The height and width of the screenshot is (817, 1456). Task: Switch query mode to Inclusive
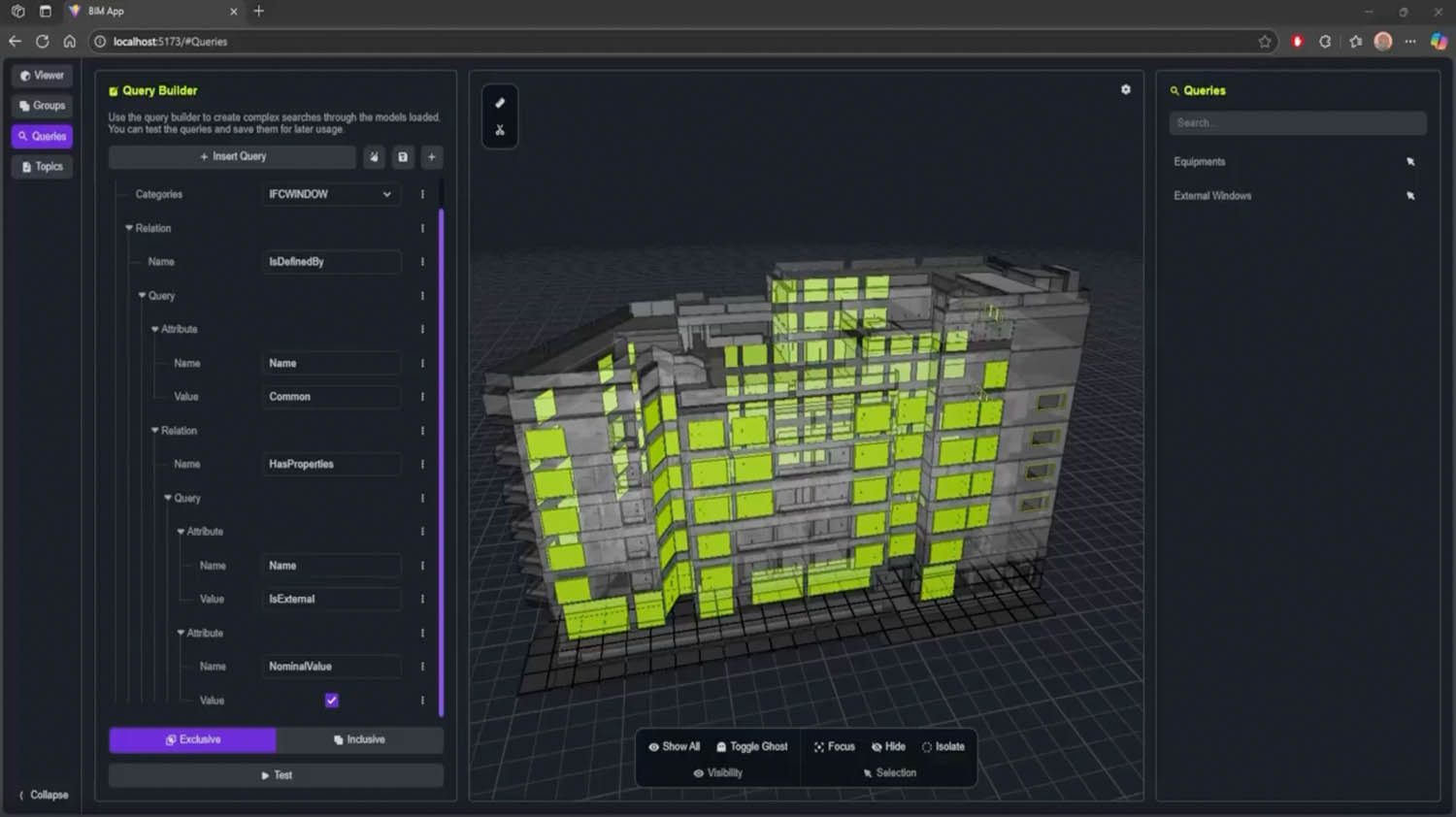tap(359, 739)
